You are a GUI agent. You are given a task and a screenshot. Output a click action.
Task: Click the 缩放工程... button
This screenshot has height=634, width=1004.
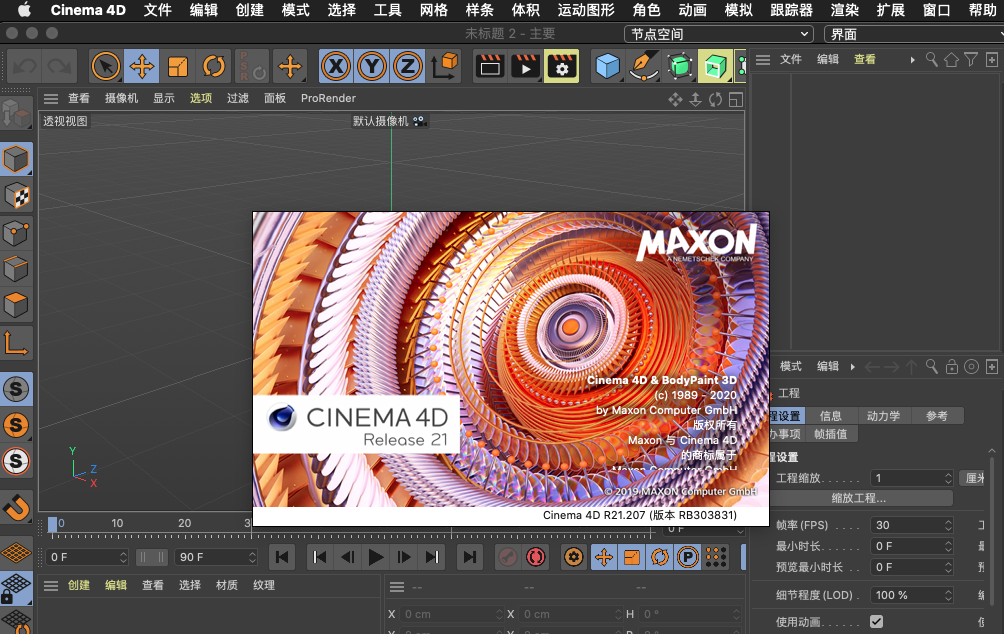coord(859,498)
